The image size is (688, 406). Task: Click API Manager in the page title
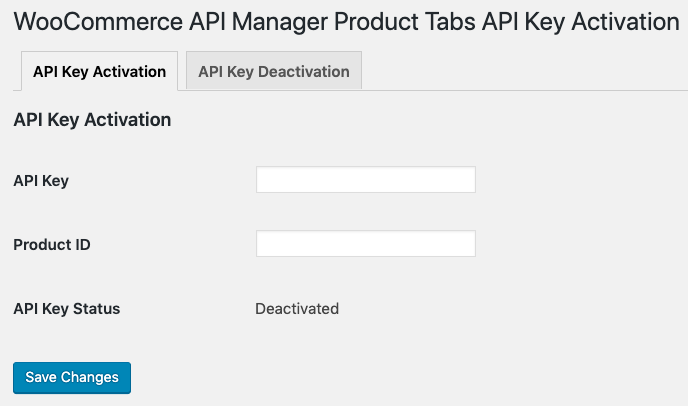point(258,23)
